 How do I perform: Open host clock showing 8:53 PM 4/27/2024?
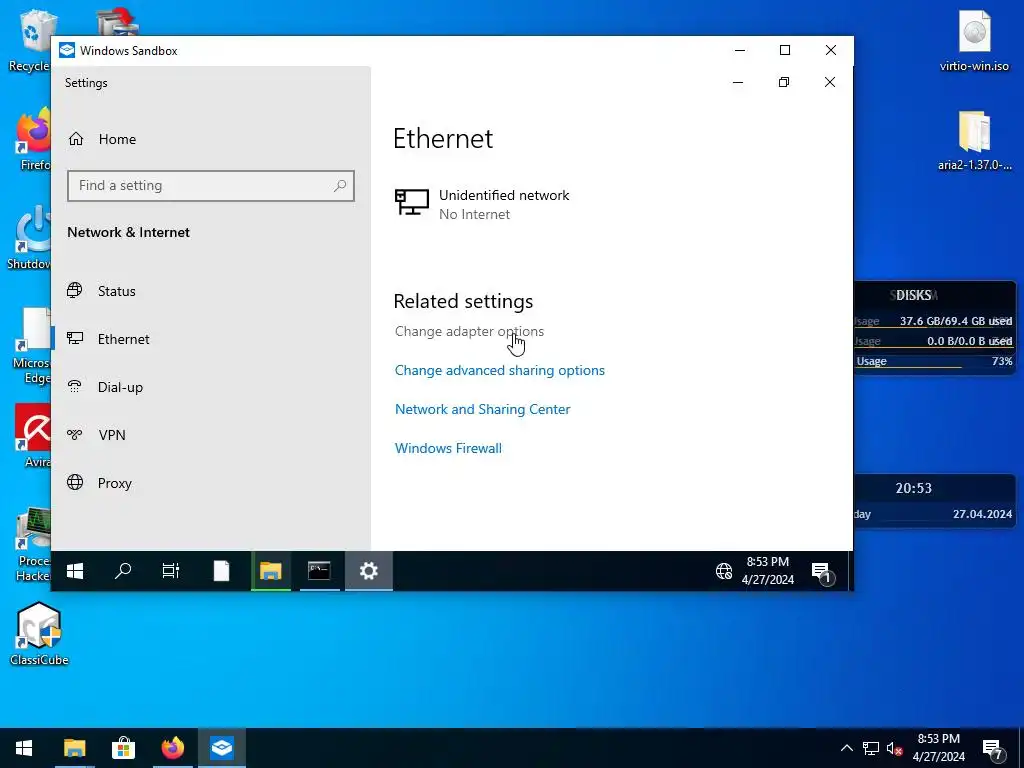point(938,748)
